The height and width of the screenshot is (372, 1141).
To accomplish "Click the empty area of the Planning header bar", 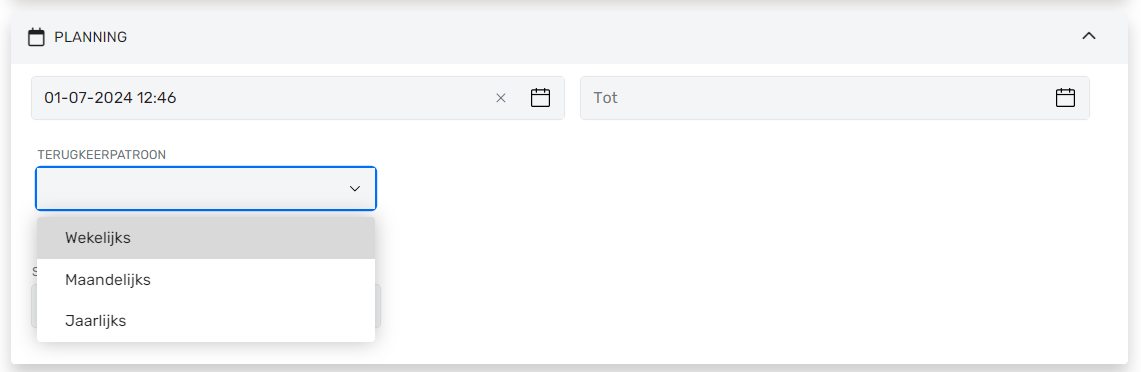I will (x=604, y=37).
